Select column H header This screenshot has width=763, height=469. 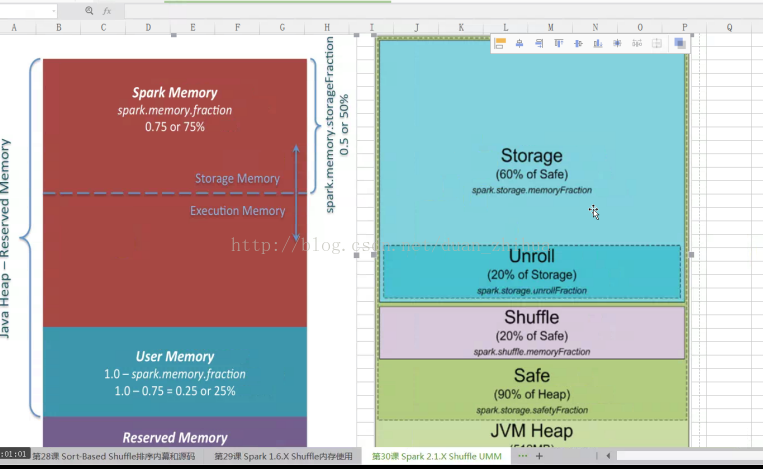pyautogui.click(x=327, y=28)
